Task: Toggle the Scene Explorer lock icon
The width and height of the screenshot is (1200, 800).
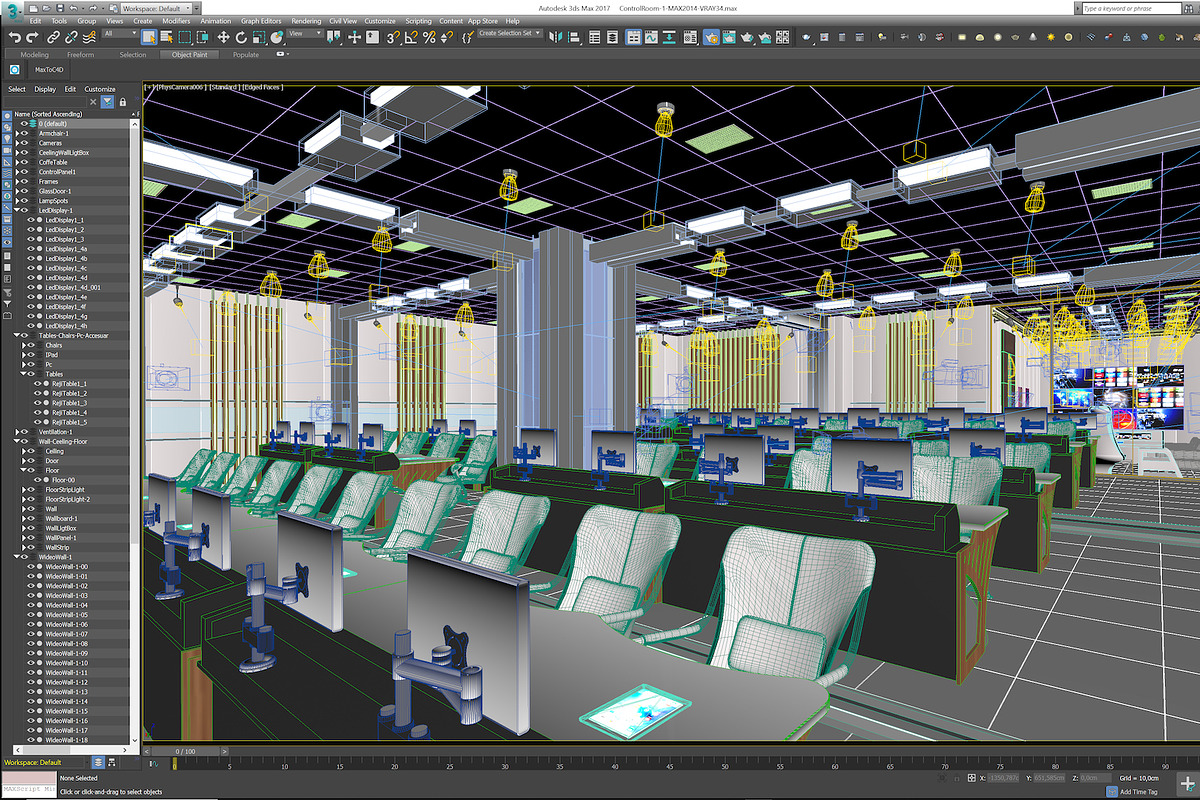Action: coord(123,102)
